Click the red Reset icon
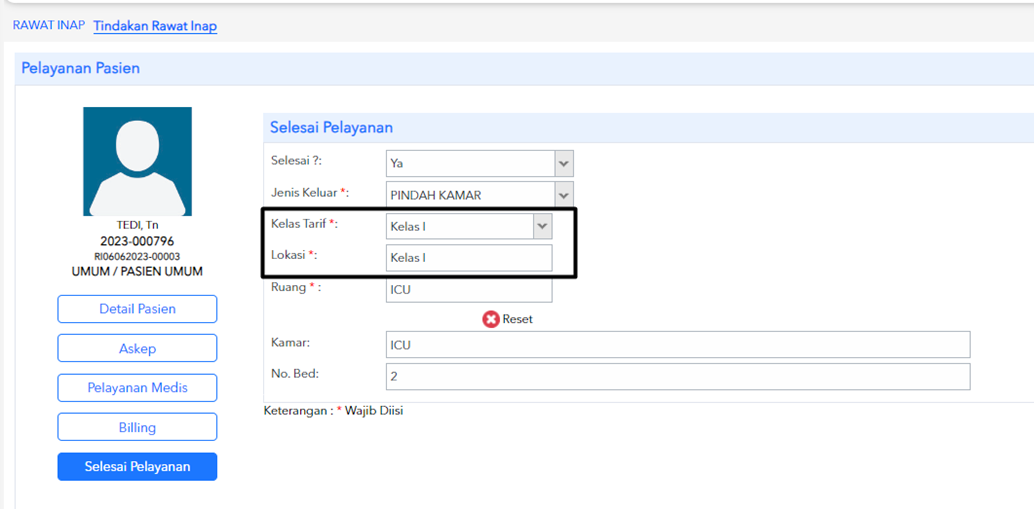This screenshot has width=1034, height=509. tap(491, 319)
